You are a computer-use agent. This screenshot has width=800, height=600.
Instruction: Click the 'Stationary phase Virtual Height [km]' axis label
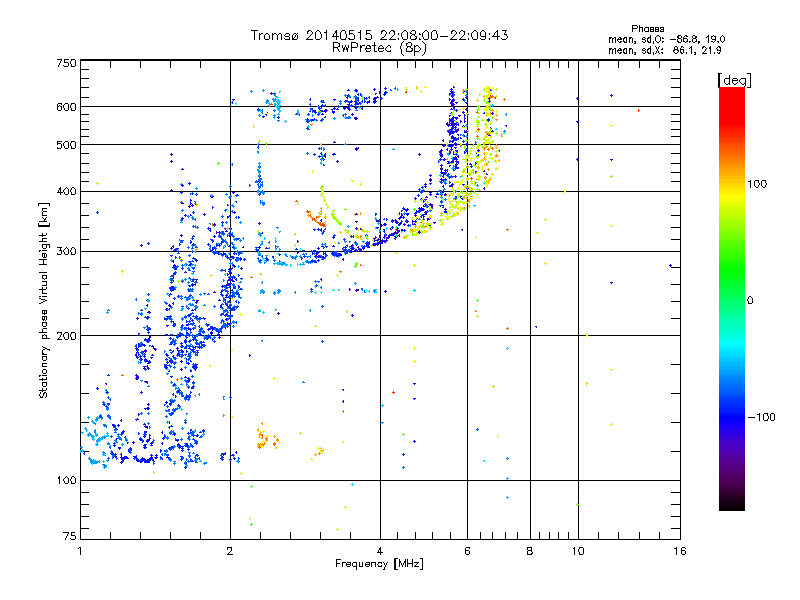click(x=44, y=301)
